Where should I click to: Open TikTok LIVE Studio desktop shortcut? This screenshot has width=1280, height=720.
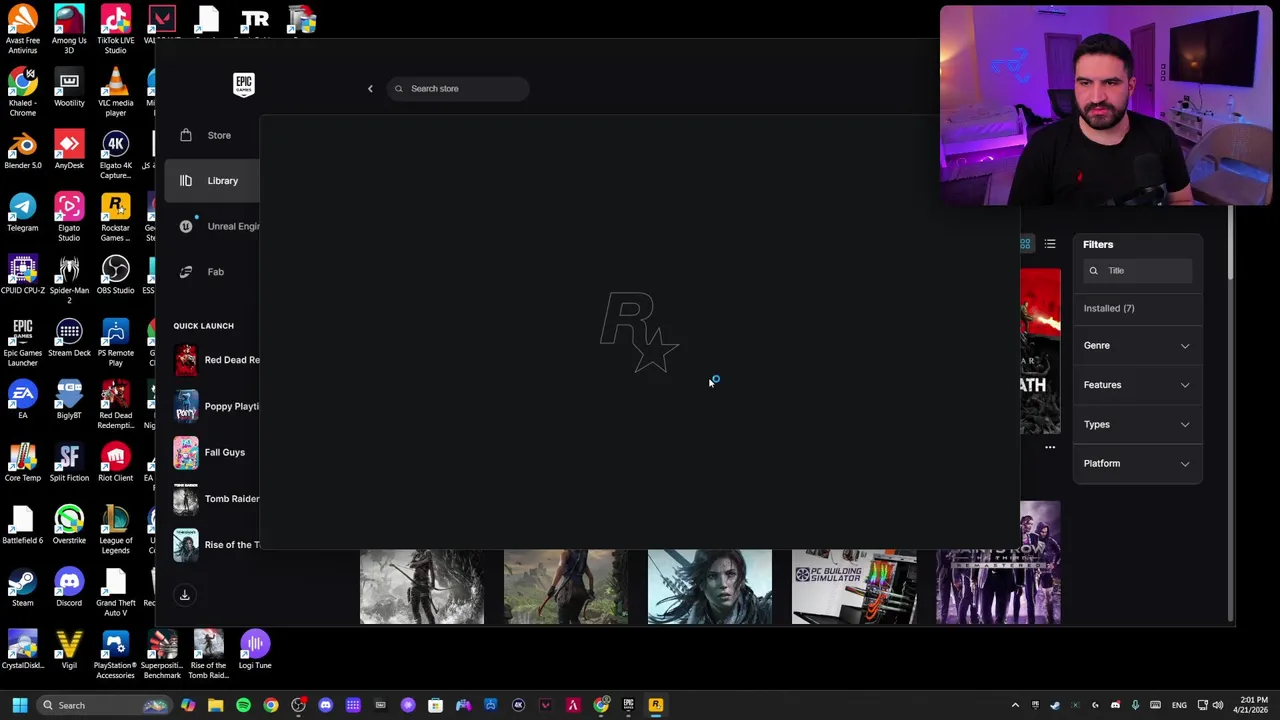point(115,31)
